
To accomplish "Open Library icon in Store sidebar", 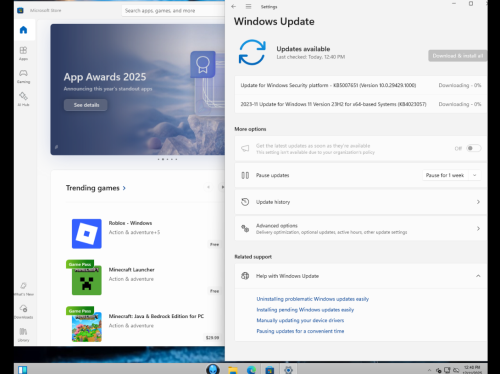I will pyautogui.click(x=23, y=334).
